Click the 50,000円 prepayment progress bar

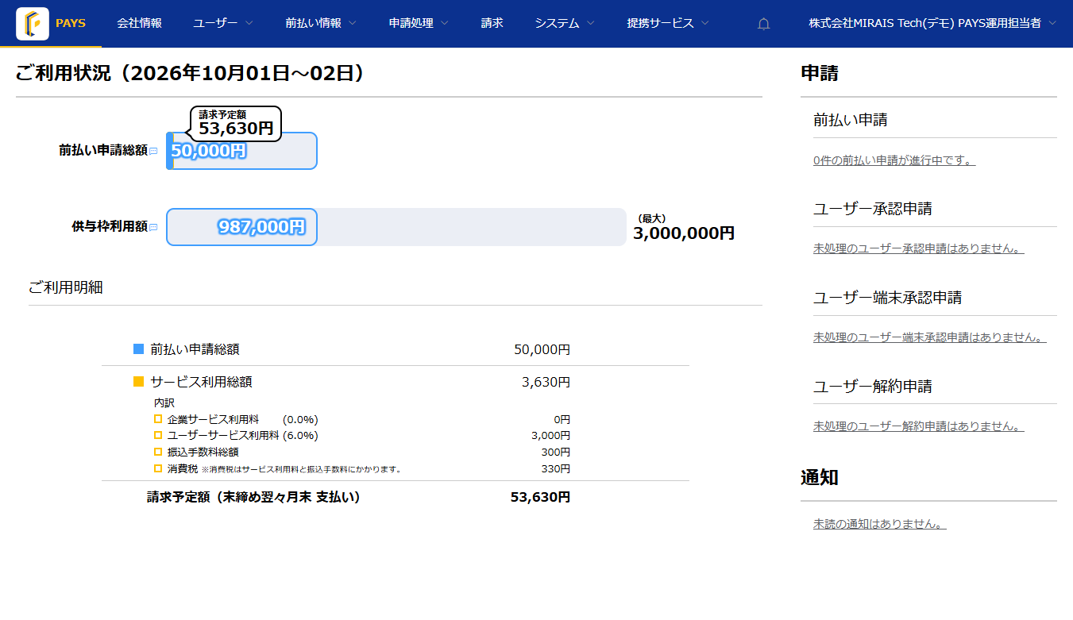point(242,151)
